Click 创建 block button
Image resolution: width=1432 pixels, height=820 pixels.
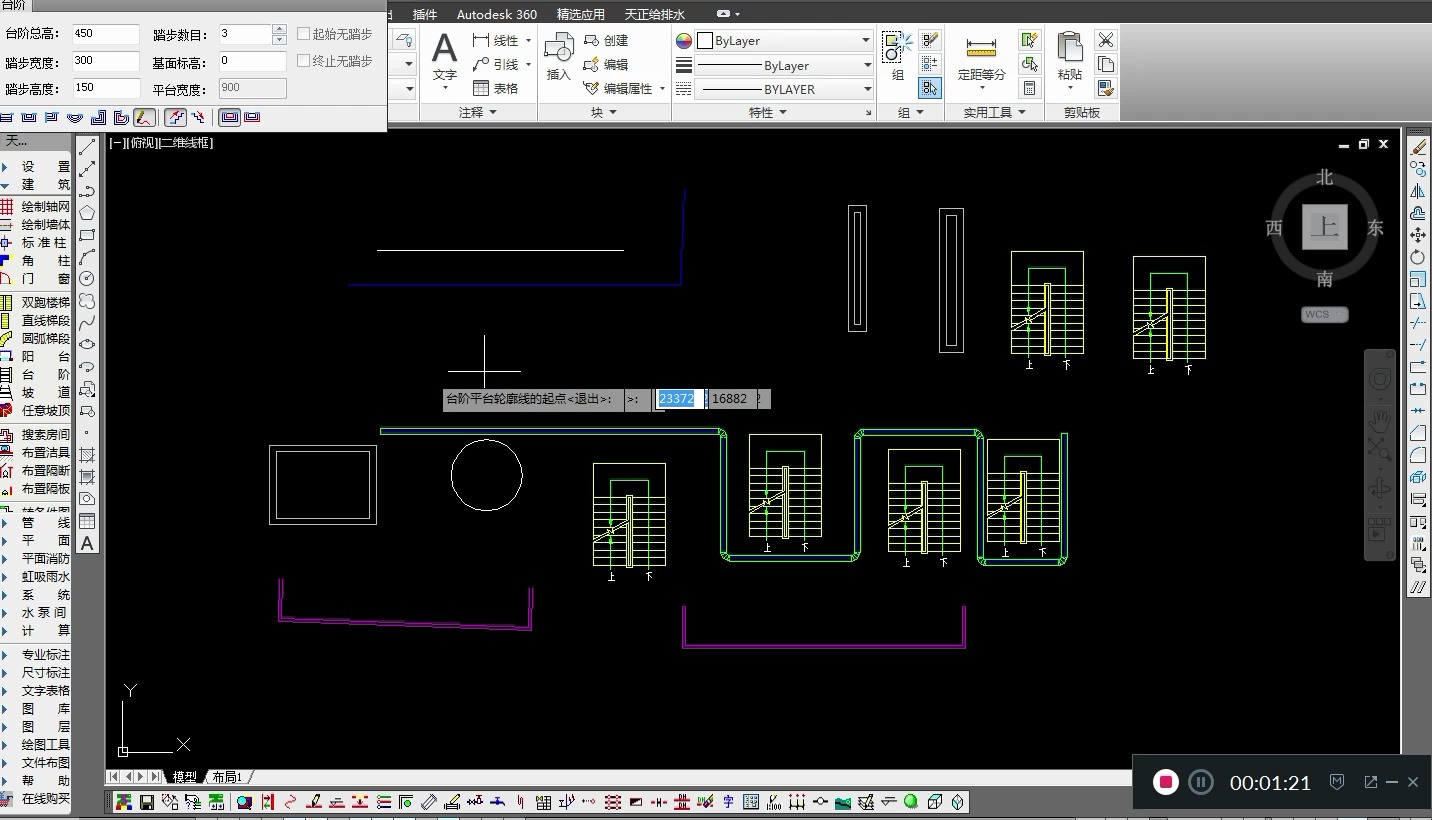[x=606, y=40]
